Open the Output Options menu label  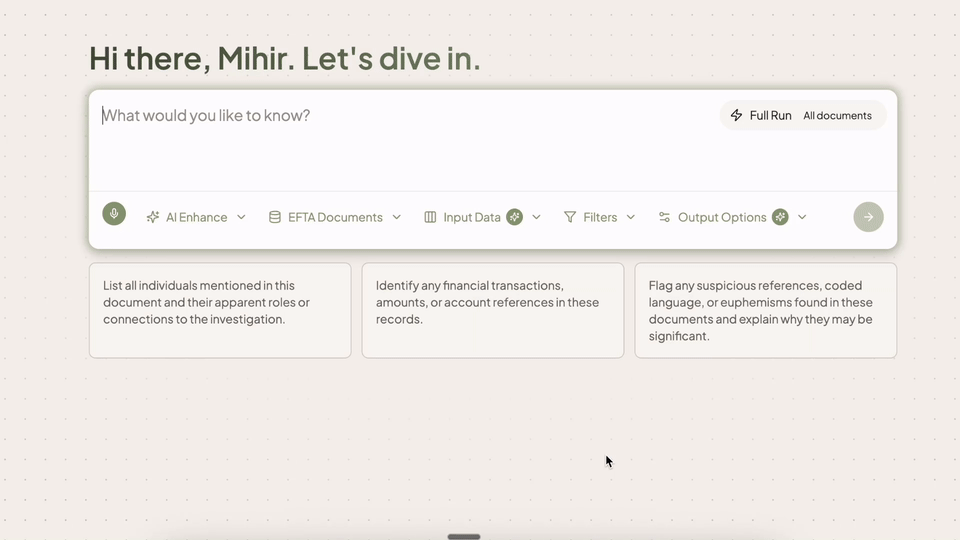pos(722,217)
